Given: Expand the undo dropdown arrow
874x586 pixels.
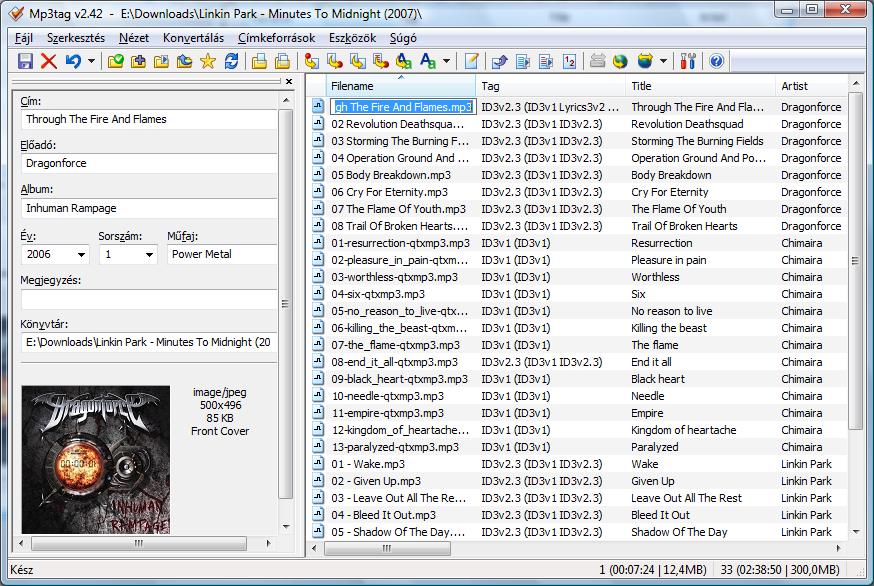Looking at the screenshot, I should click(x=92, y=62).
